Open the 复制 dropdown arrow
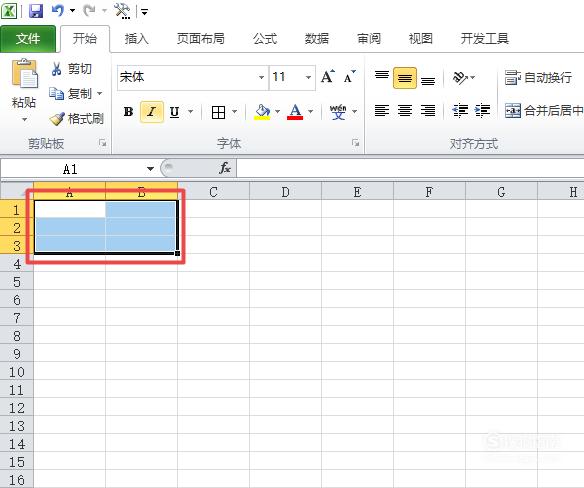 click(x=99, y=93)
